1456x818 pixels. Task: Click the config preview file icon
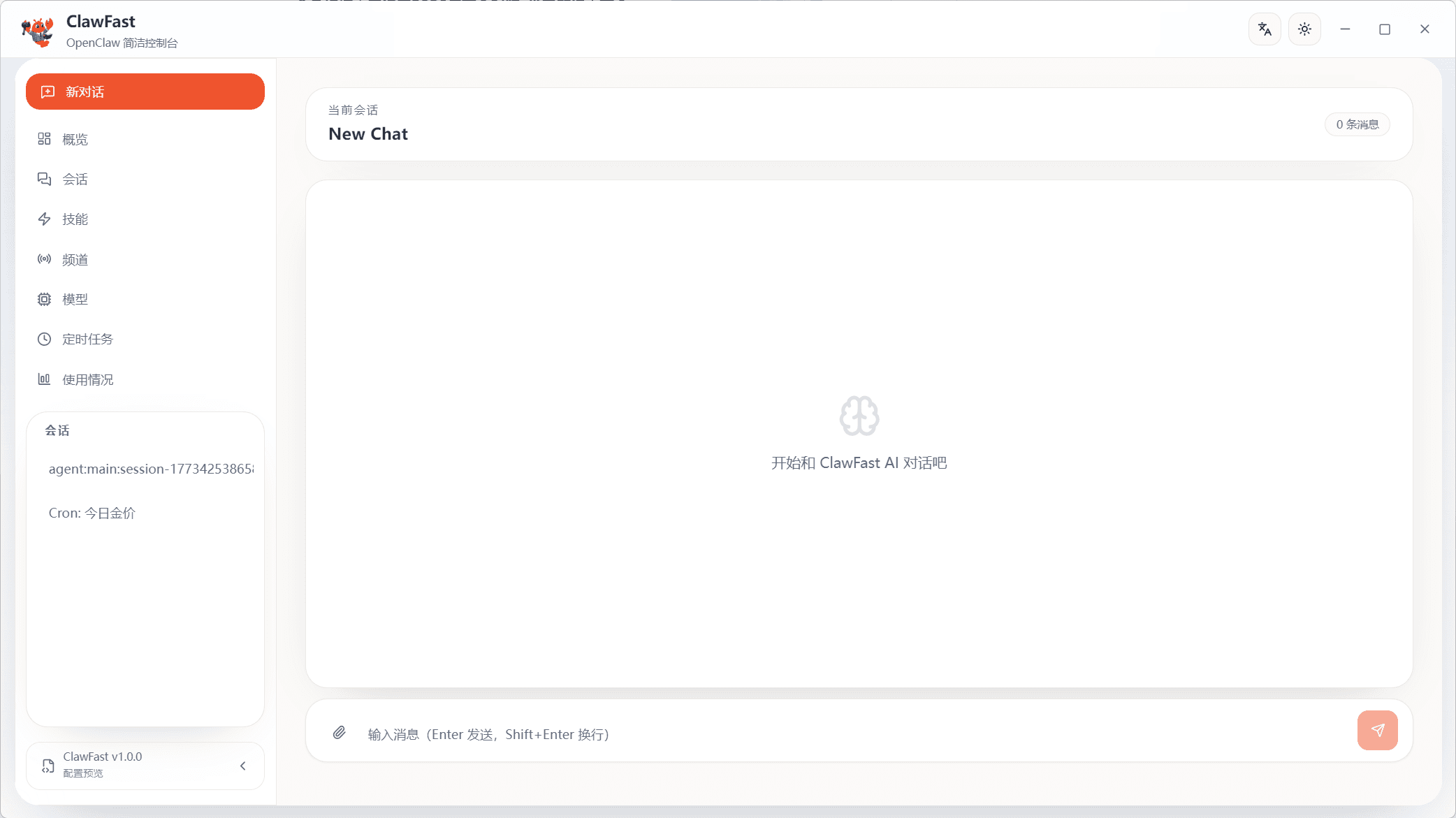48,766
